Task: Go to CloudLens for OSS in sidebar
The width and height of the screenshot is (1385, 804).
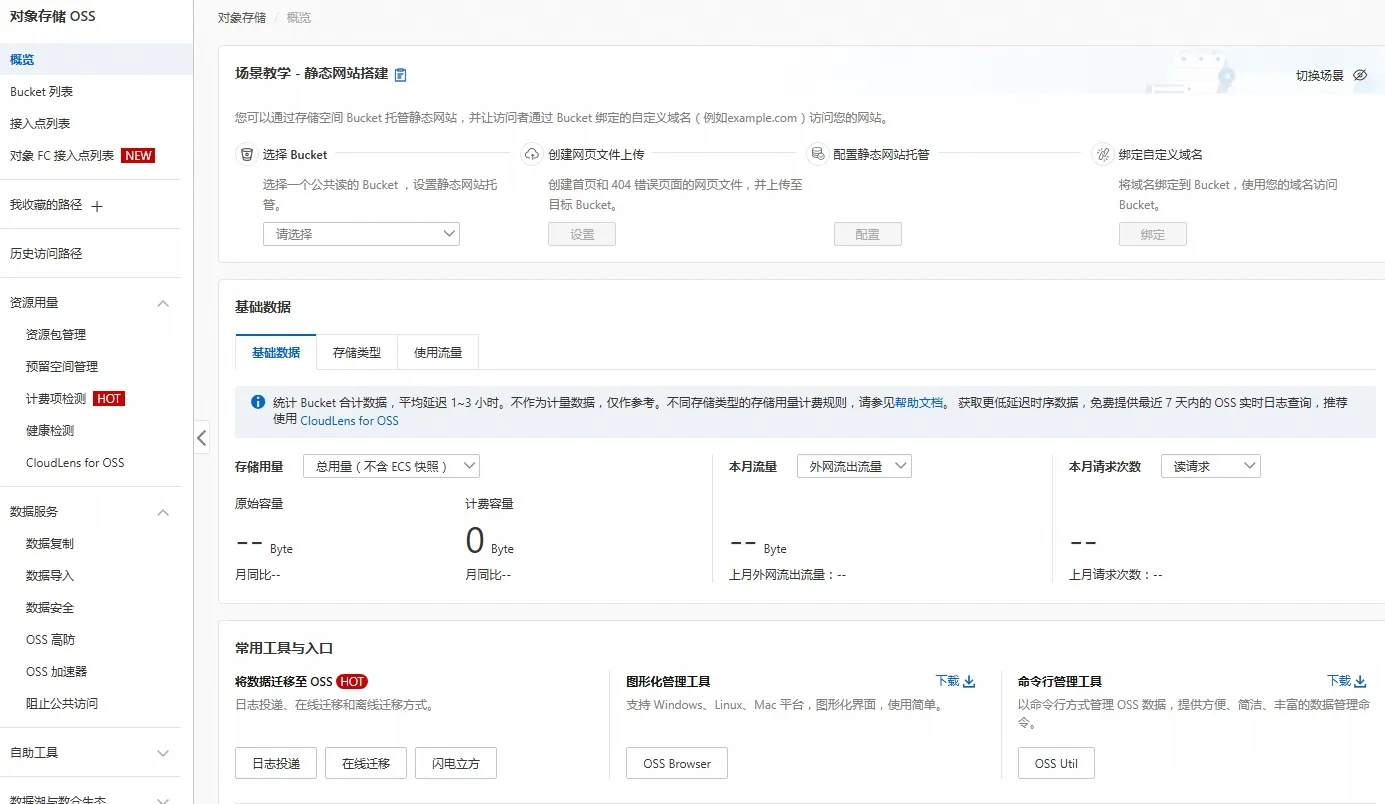Action: [75, 463]
